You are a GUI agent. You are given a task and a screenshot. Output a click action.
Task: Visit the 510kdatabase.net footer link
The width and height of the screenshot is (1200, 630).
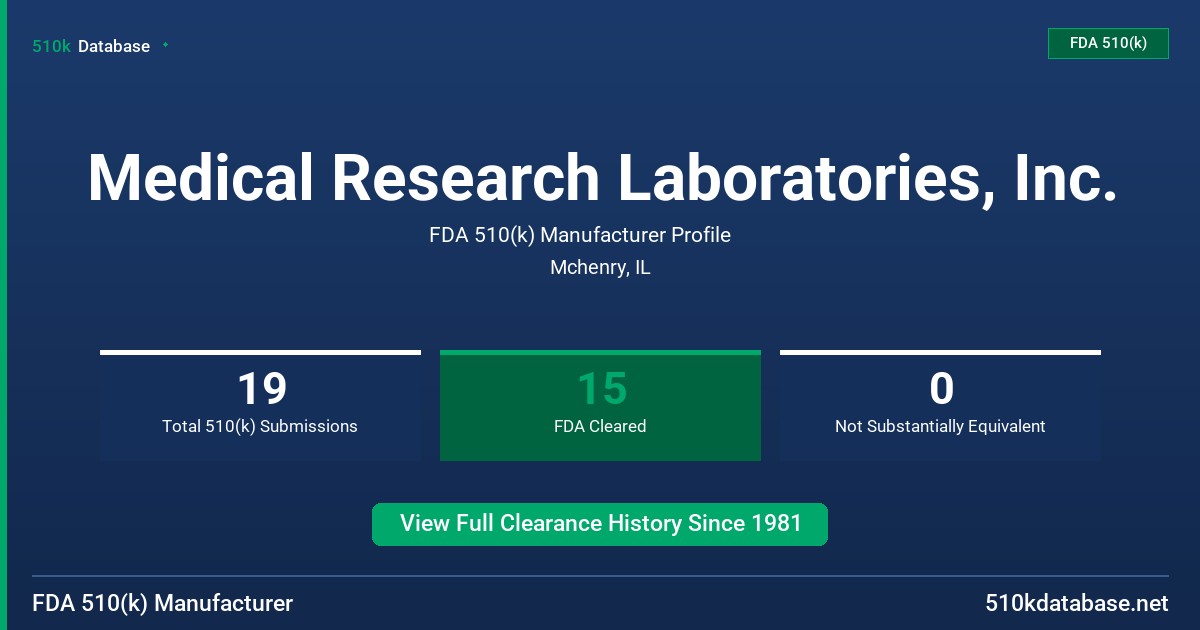click(1077, 604)
